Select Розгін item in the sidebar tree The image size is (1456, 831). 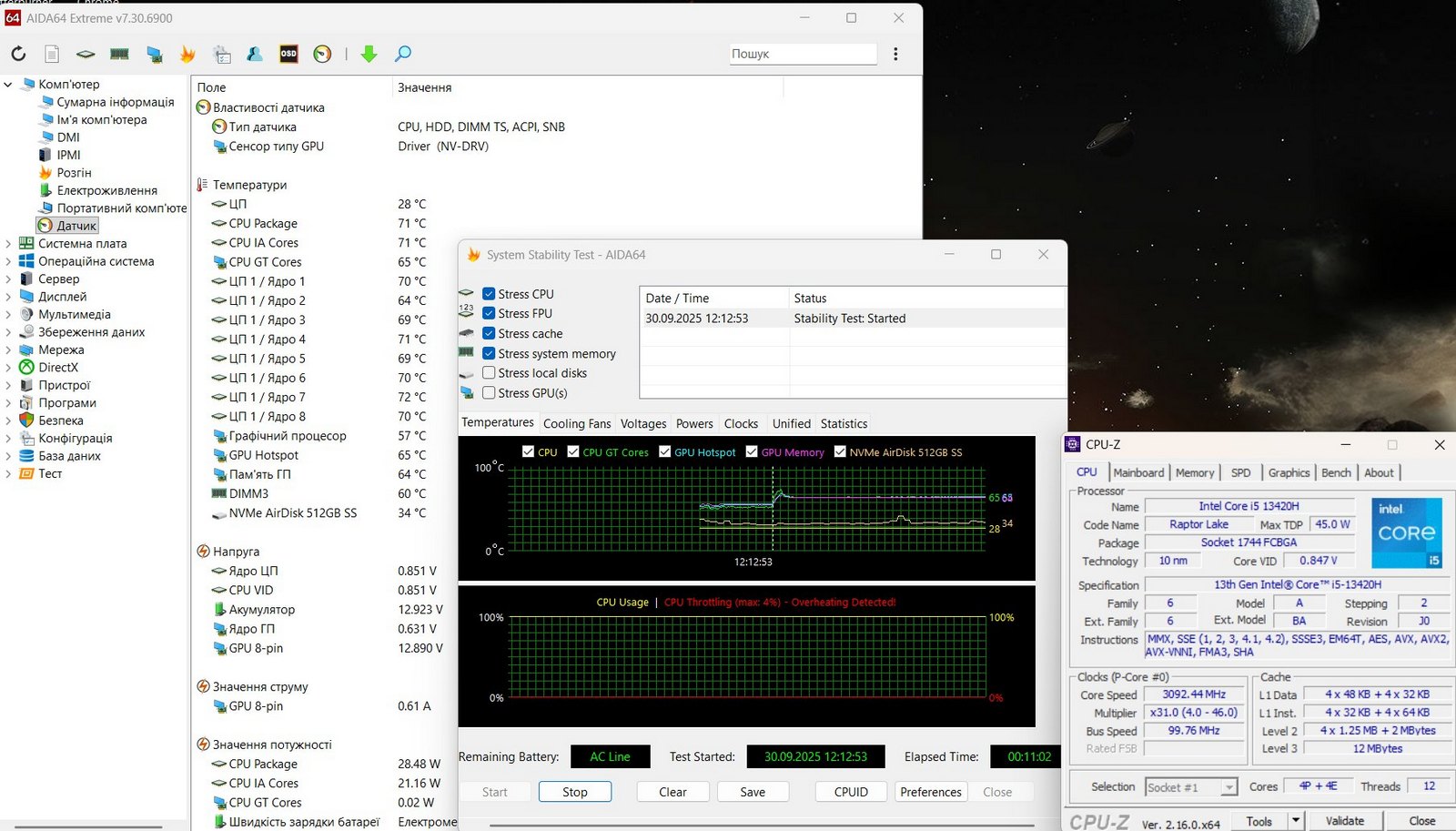(x=74, y=173)
